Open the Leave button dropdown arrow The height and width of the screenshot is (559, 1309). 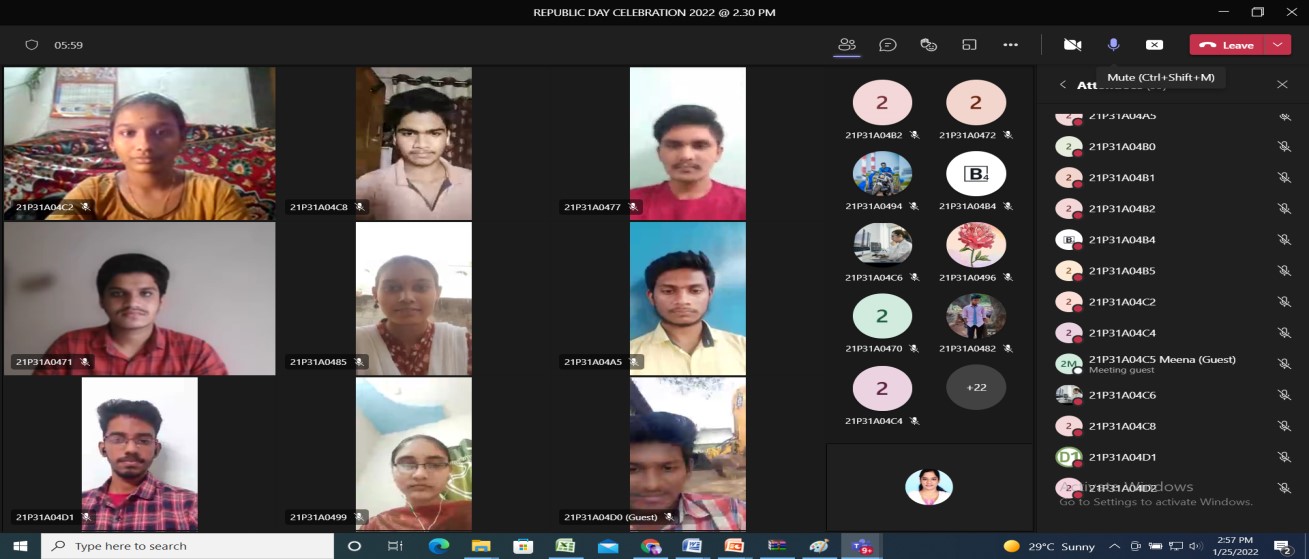coord(1278,45)
